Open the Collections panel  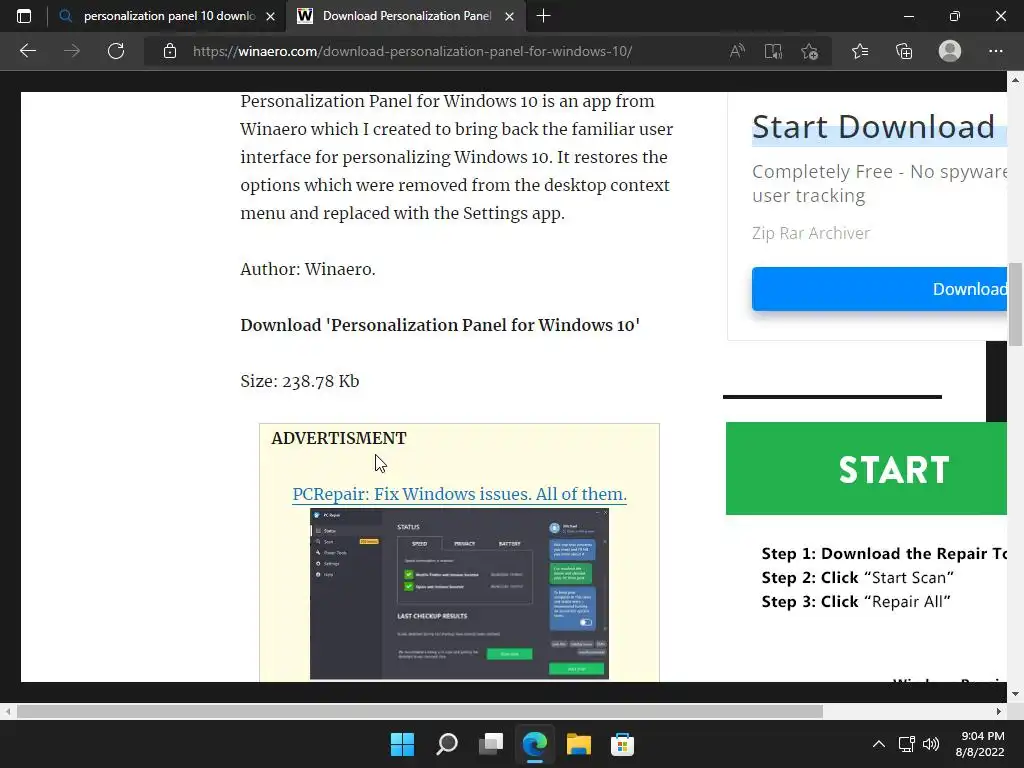click(x=904, y=51)
